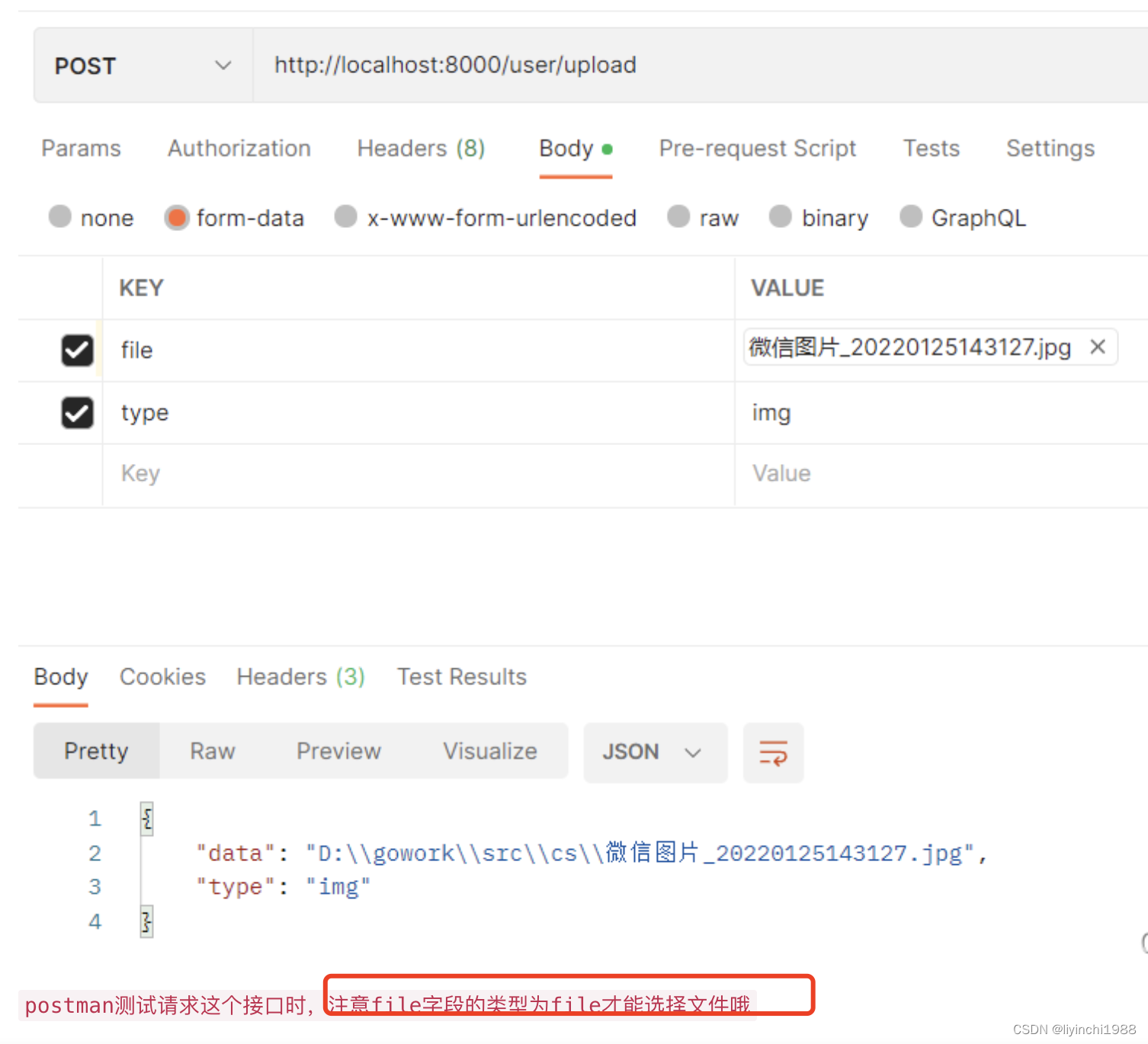The height and width of the screenshot is (1044, 1148).
Task: Click the VALUE column header
Action: [x=787, y=288]
